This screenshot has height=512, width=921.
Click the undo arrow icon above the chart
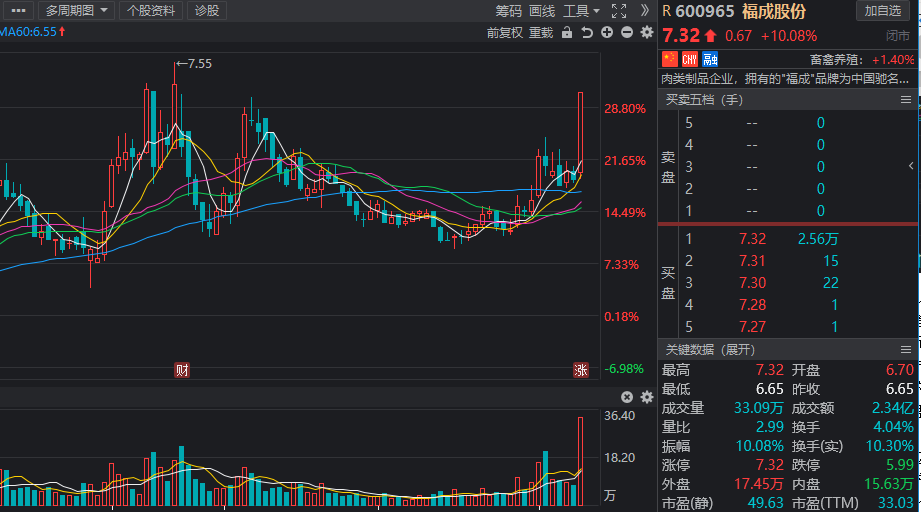pyautogui.click(x=587, y=32)
